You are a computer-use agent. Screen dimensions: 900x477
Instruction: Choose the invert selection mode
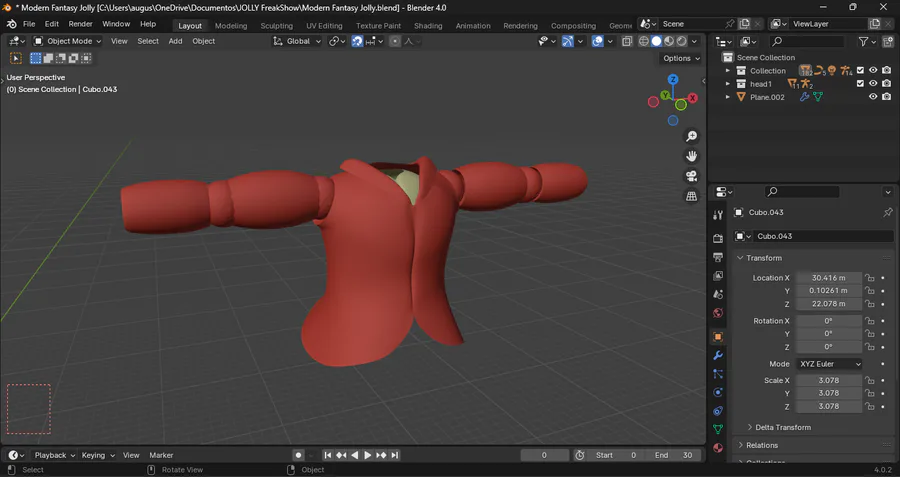point(73,58)
